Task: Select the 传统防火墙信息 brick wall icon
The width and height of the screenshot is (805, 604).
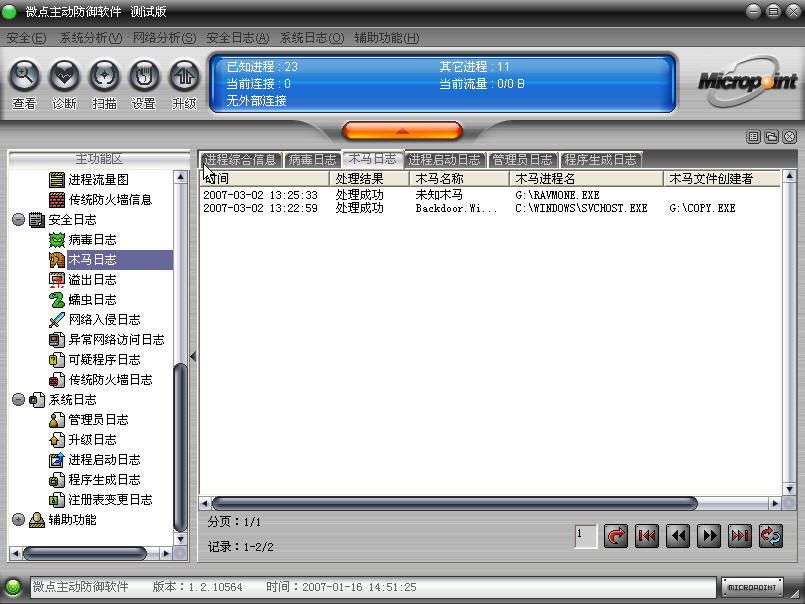Action: tap(56, 200)
